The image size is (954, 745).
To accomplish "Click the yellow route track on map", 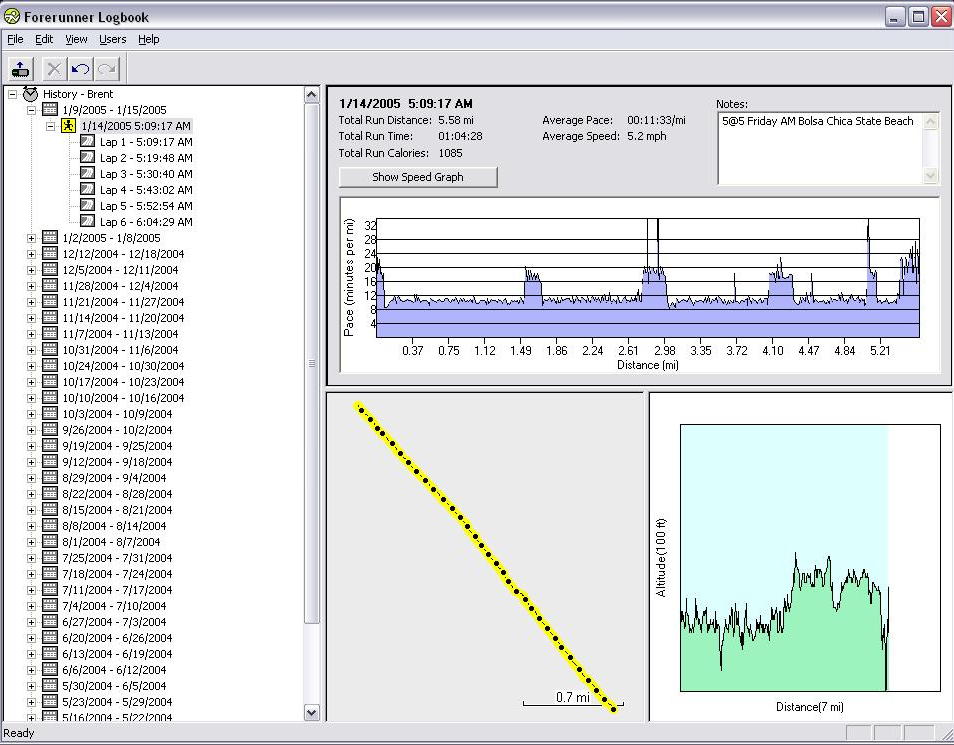I will point(487,557).
